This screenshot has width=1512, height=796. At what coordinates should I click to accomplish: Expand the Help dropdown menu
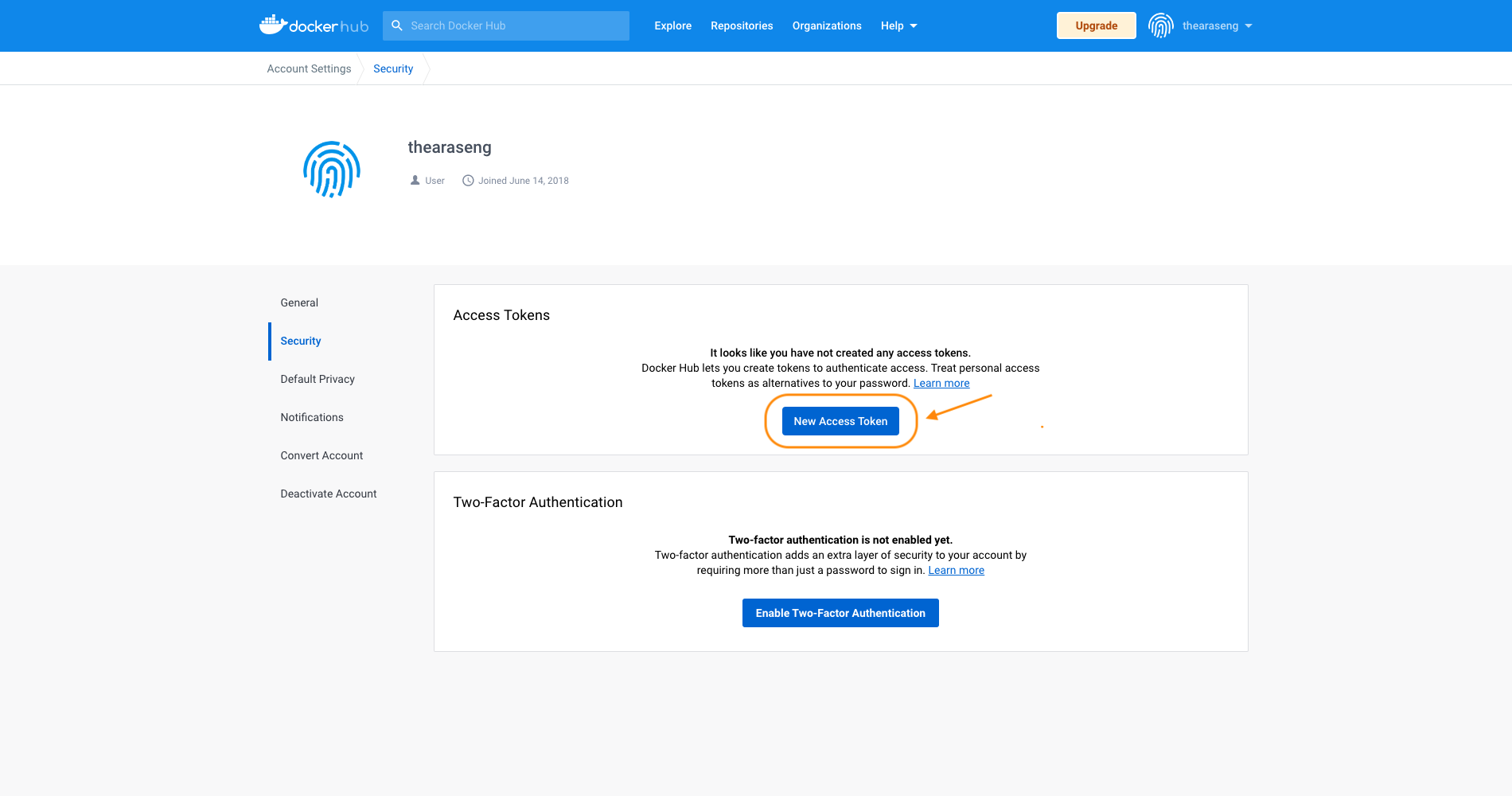click(898, 25)
